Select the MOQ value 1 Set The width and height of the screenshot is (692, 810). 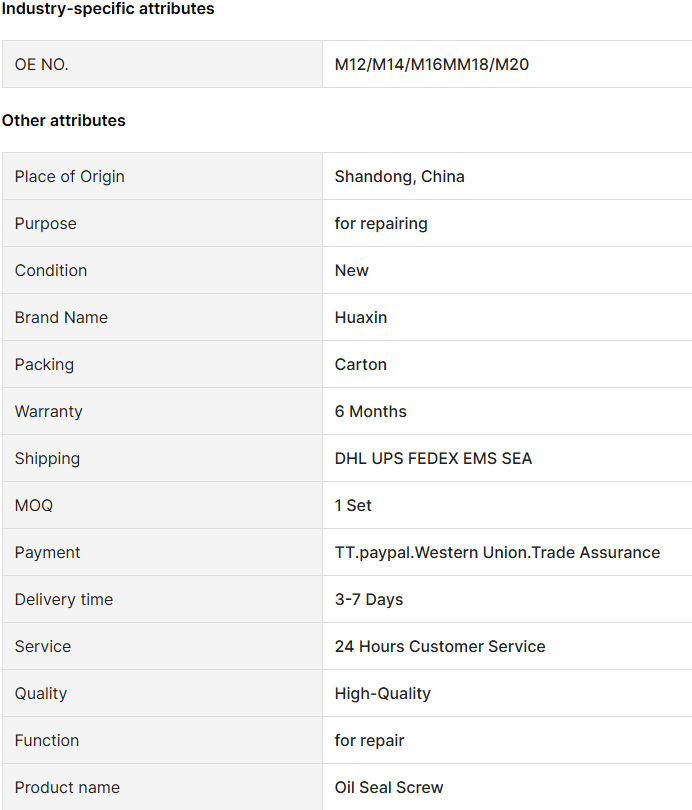tap(353, 506)
